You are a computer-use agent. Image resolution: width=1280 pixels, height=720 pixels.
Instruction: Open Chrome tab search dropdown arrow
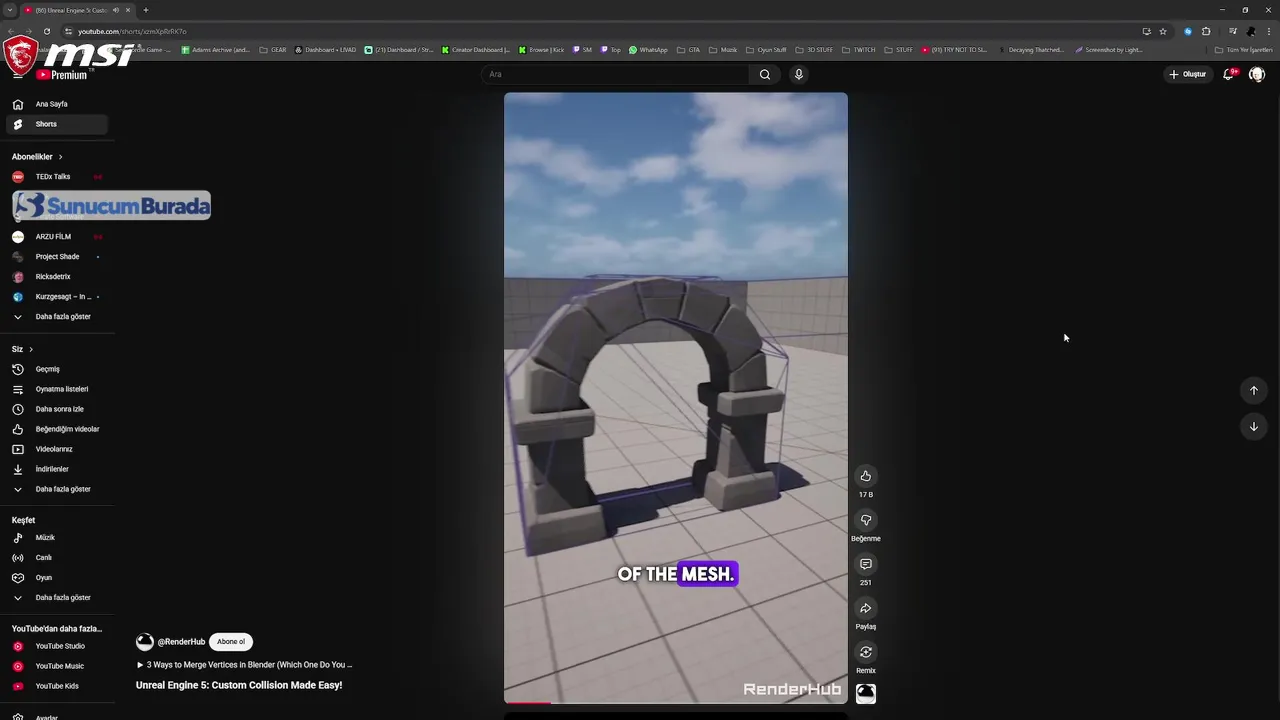(9, 10)
